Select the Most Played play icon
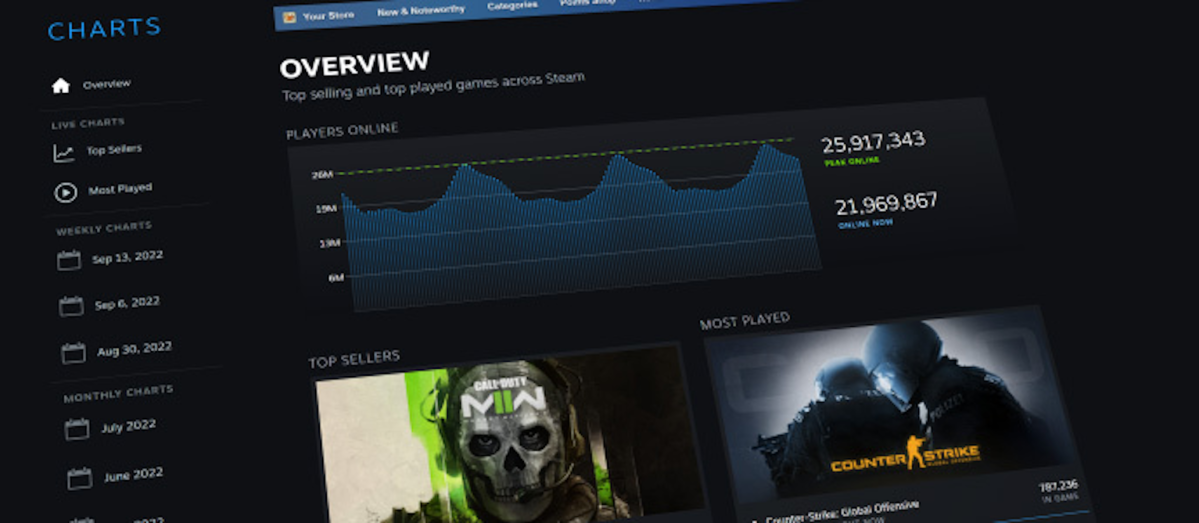The image size is (1199, 523). (66, 193)
